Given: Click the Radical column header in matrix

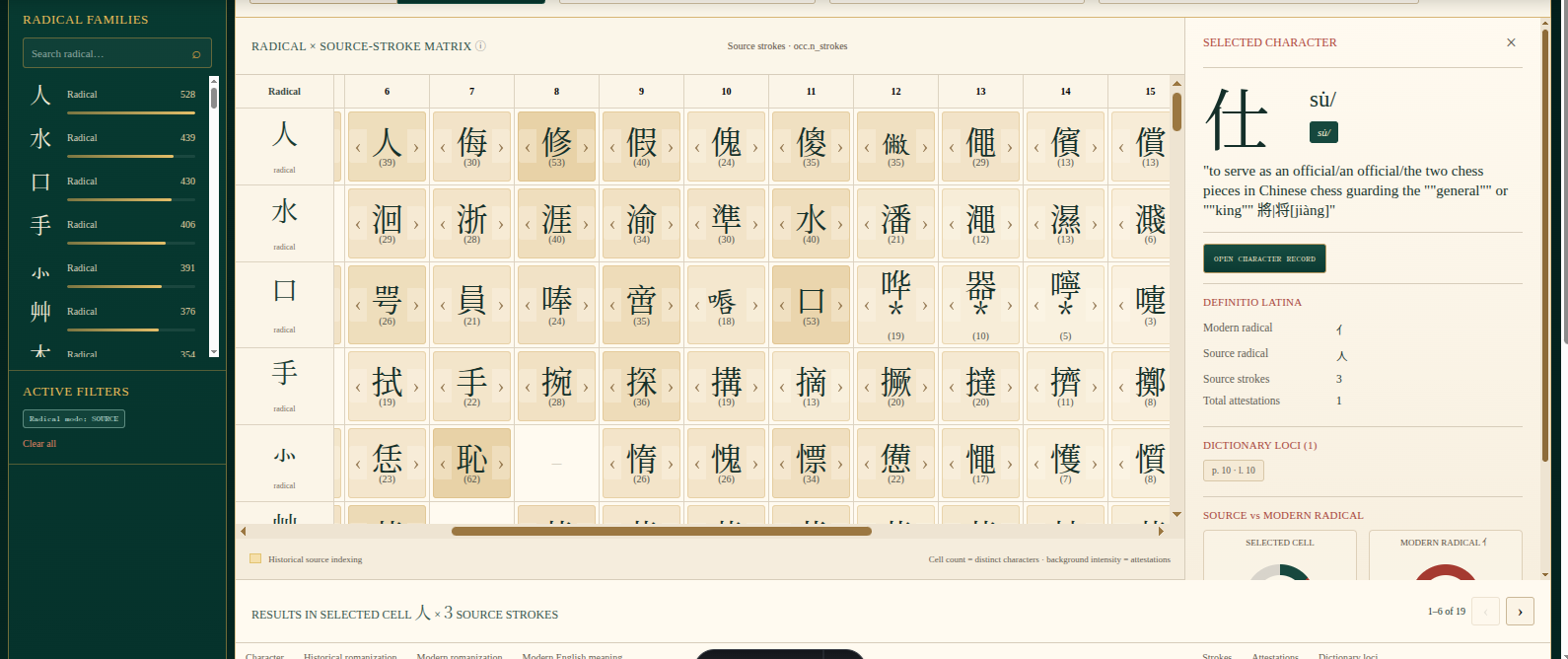Looking at the screenshot, I should pyautogui.click(x=284, y=92).
